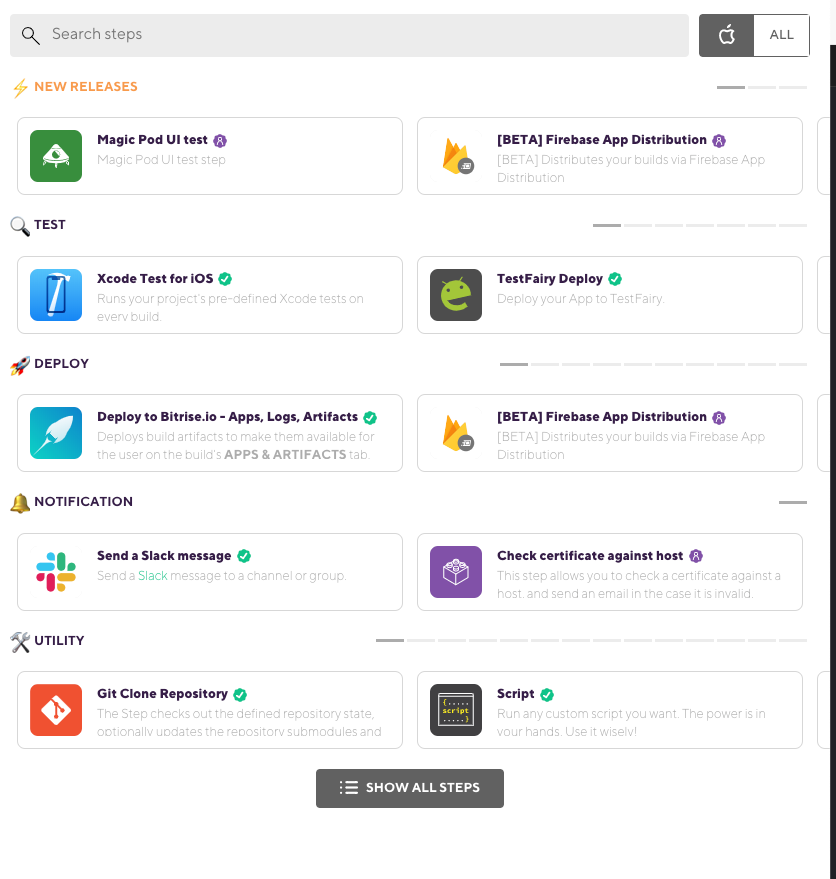This screenshot has height=879, width=836.
Task: Go to last page of New Releases carousel
Action: click(x=793, y=87)
